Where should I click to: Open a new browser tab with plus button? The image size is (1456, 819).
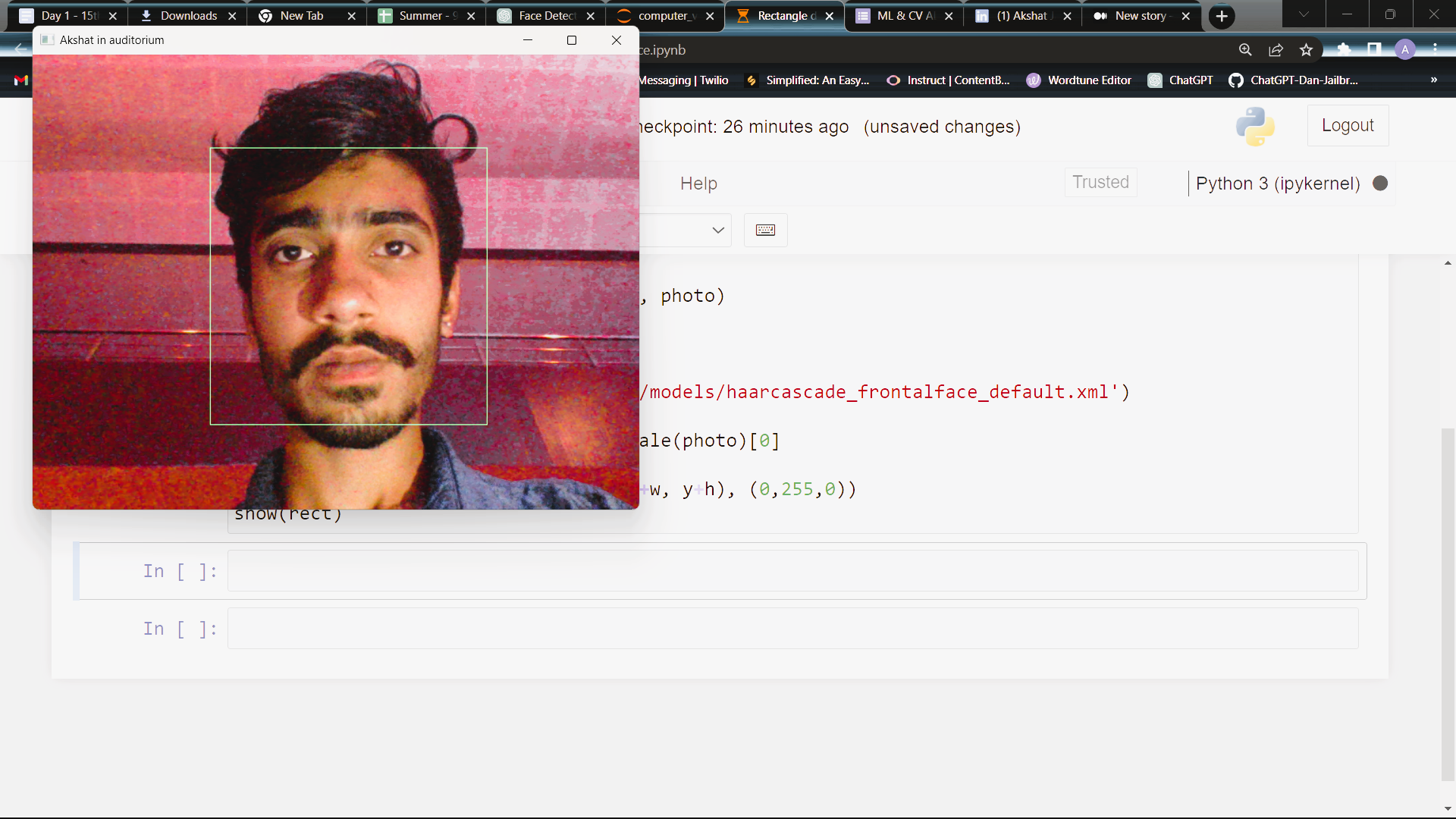click(1222, 16)
